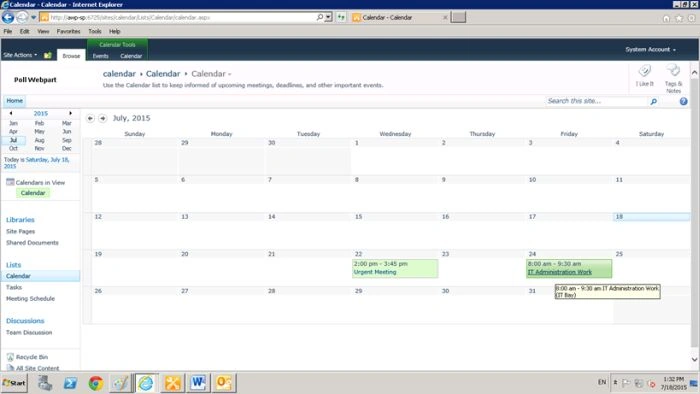The width and height of the screenshot is (700, 394).
Task: Select Aug in the mini calendar
Action: click(x=39, y=140)
